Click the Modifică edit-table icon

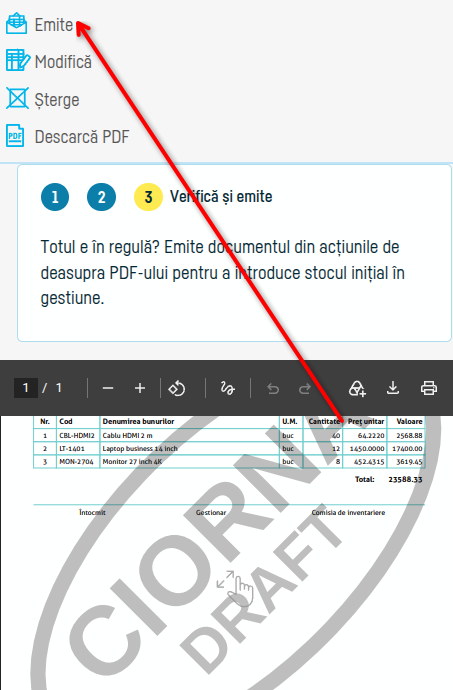coord(18,60)
